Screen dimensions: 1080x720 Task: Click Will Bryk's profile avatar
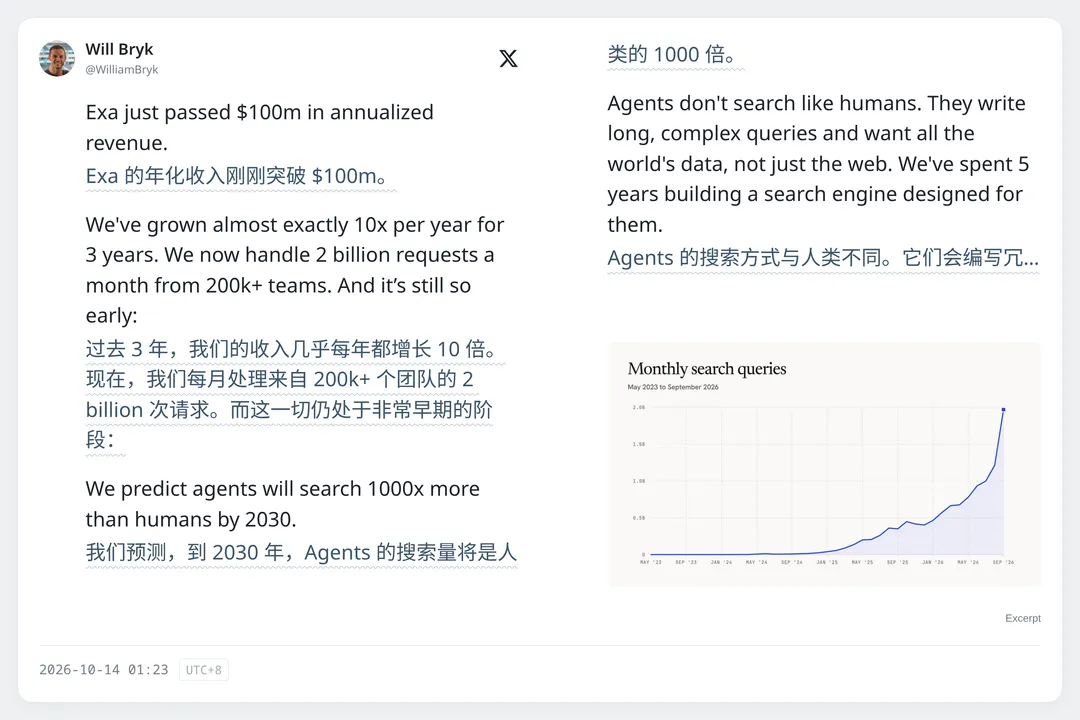(57, 59)
